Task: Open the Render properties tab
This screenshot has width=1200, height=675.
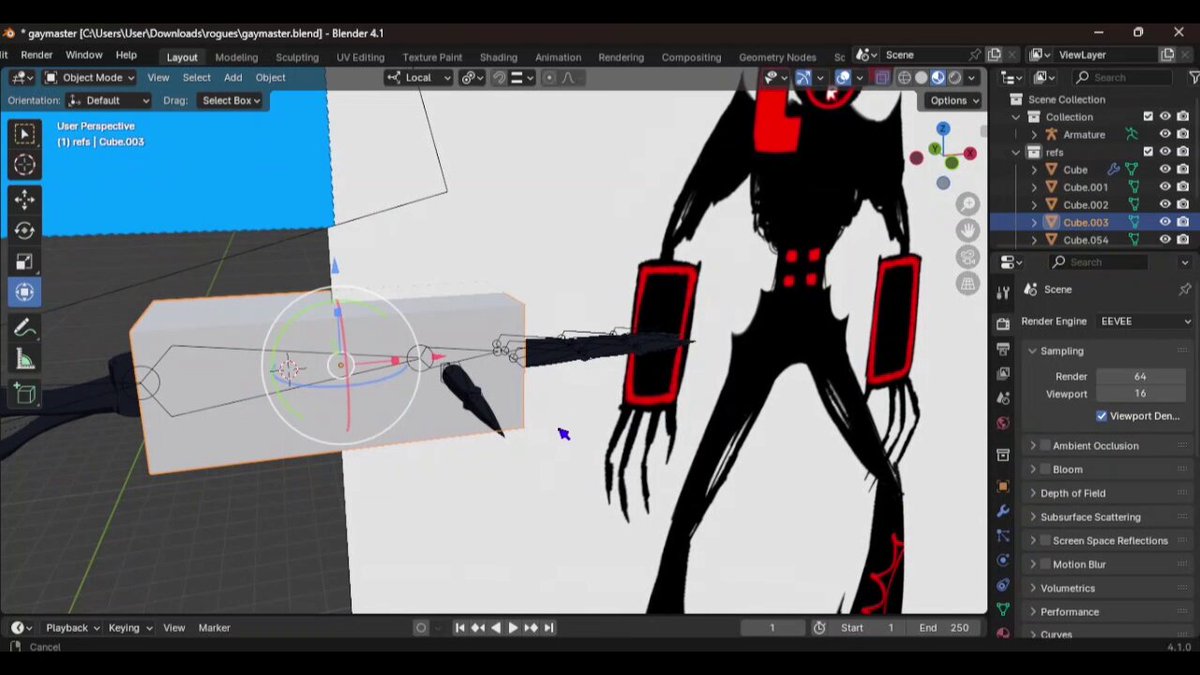Action: [x=1003, y=324]
